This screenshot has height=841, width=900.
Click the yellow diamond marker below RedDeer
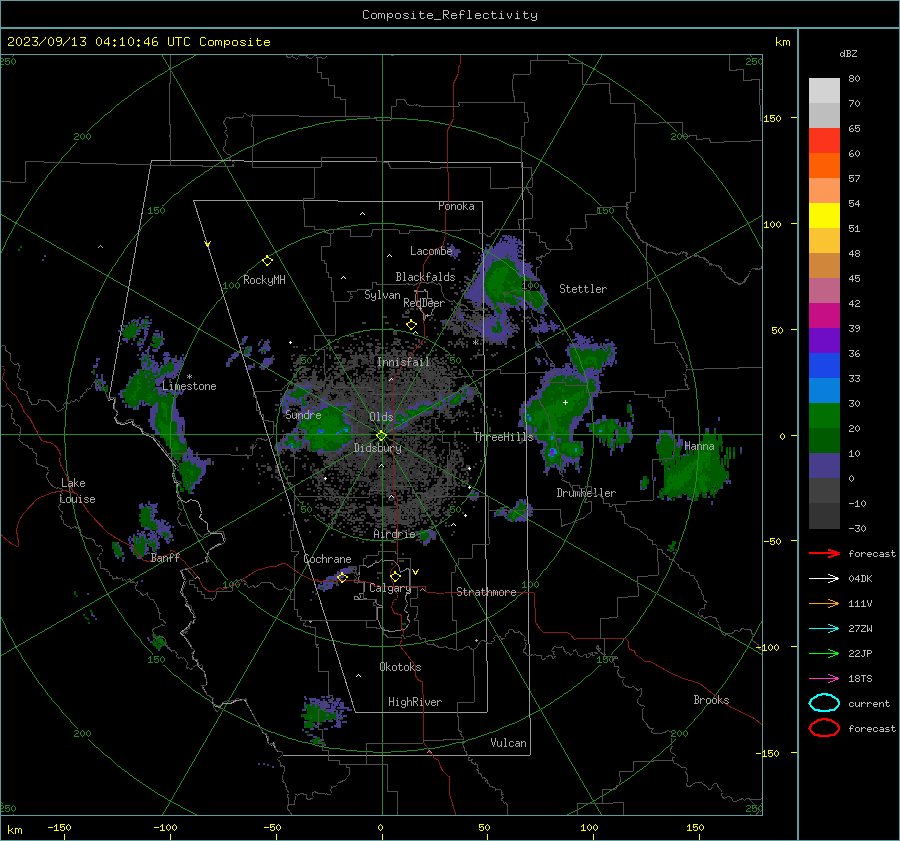point(411,325)
